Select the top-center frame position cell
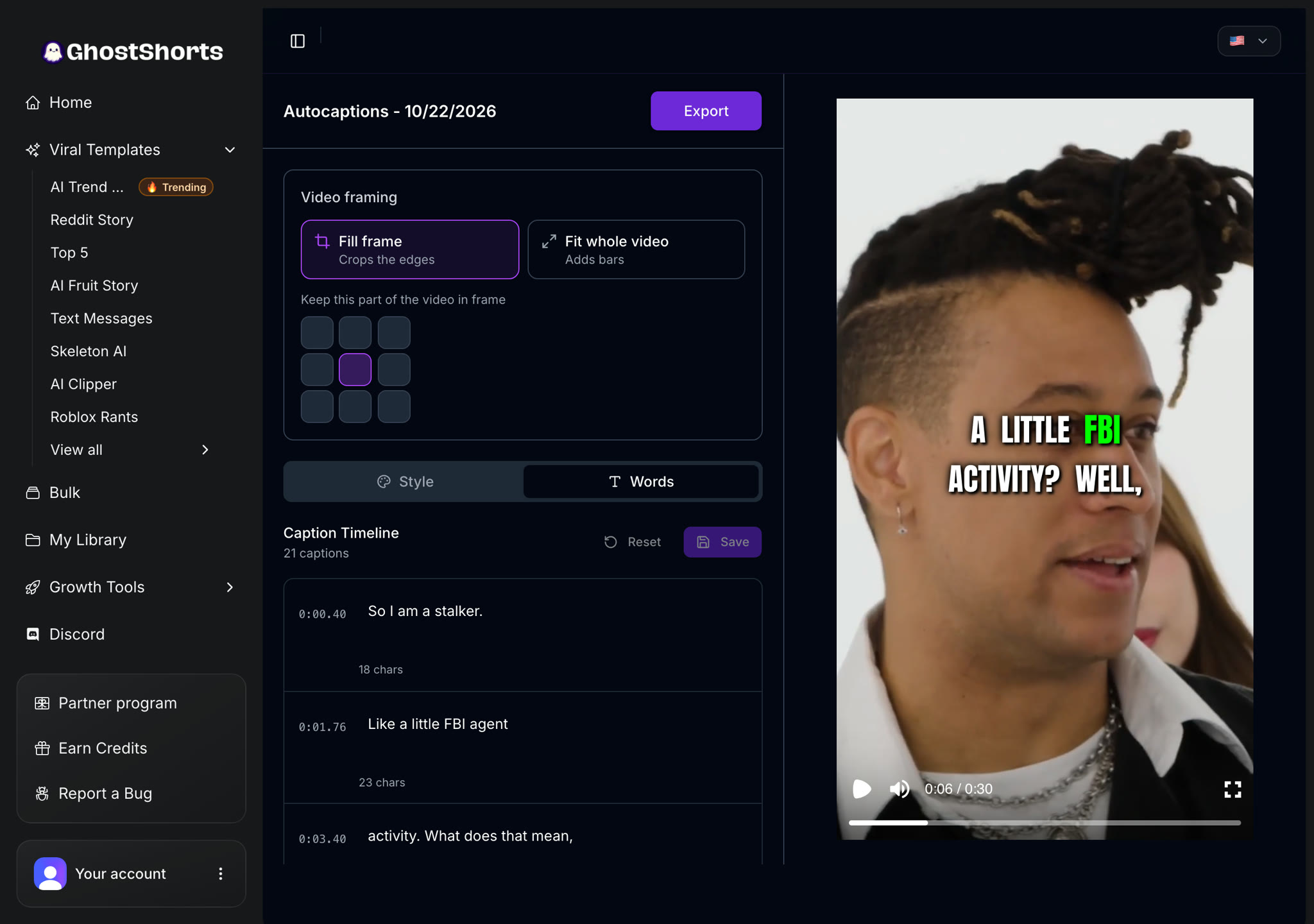Image resolution: width=1314 pixels, height=924 pixels. click(x=355, y=332)
